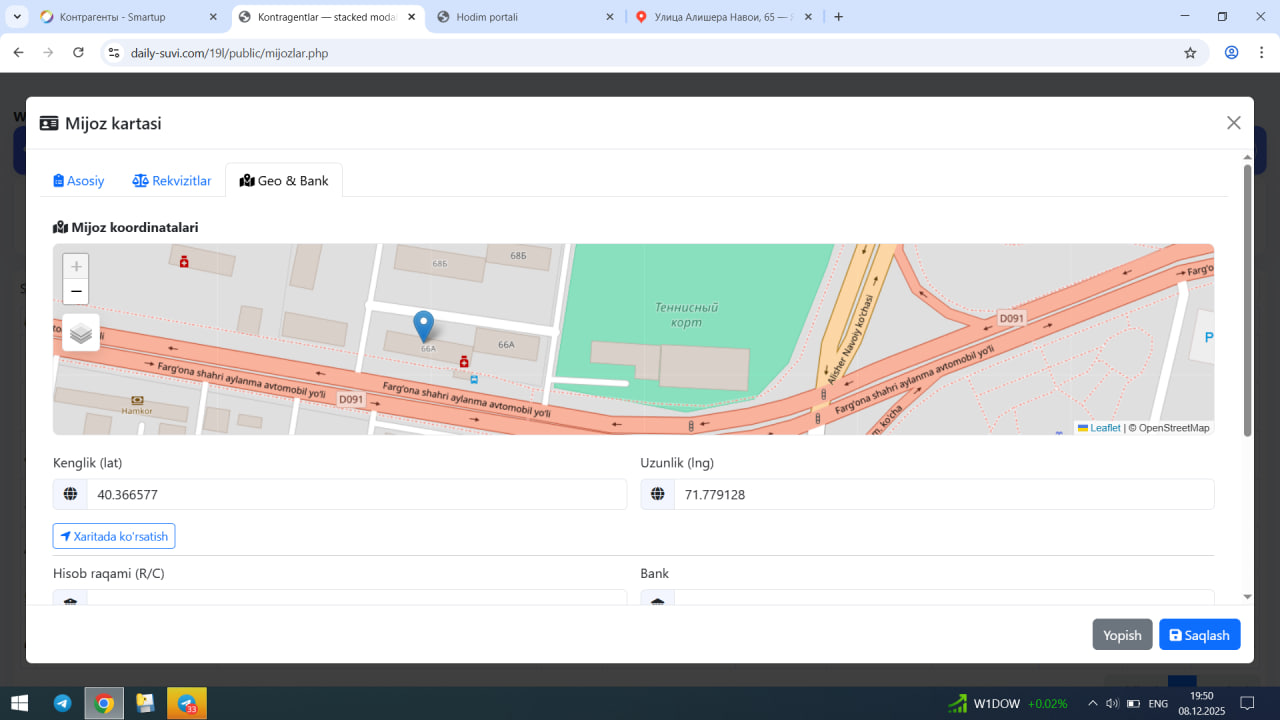Click the Kenglik latitude input field
Viewport: 1280px width, 720px height.
355,495
